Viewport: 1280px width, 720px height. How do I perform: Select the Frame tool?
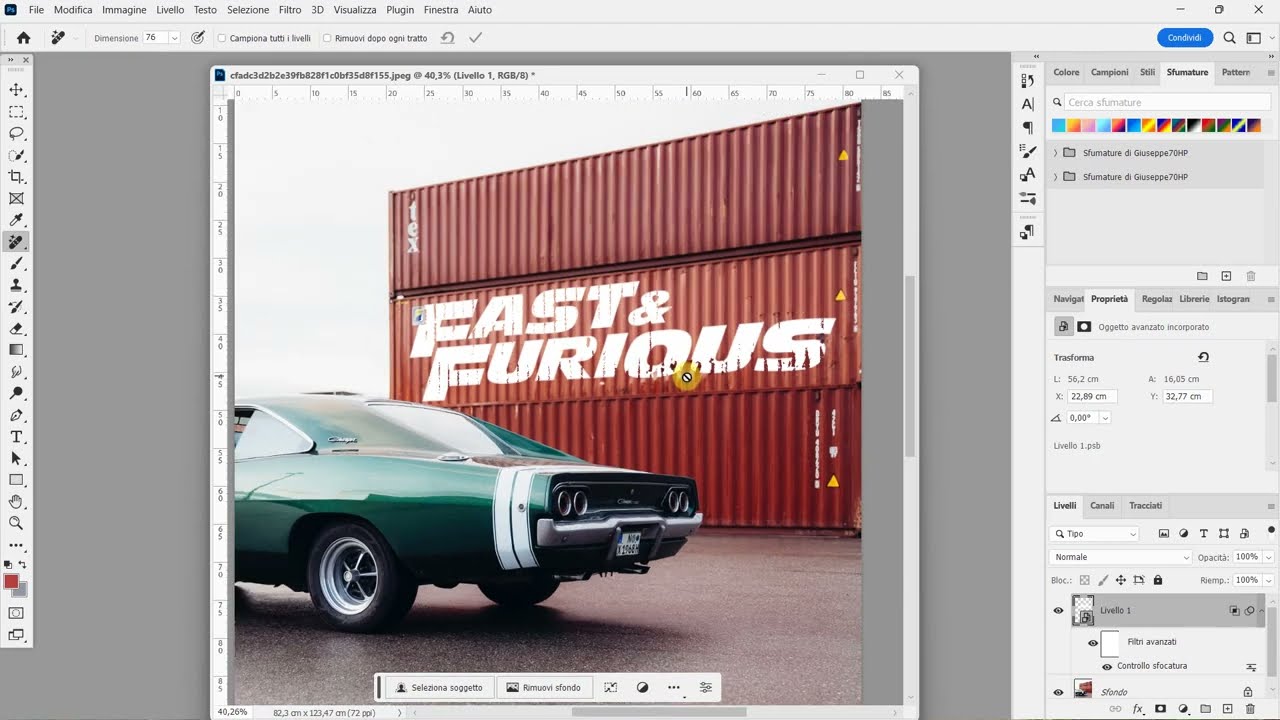17,199
